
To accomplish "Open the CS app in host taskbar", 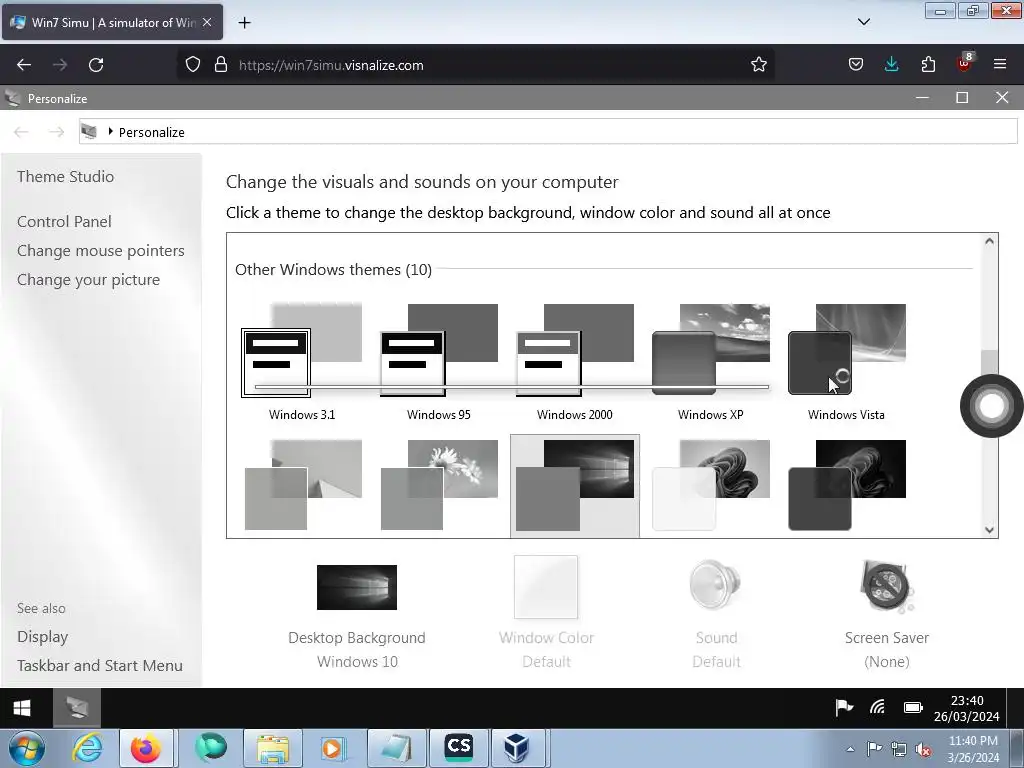I will [x=458, y=747].
